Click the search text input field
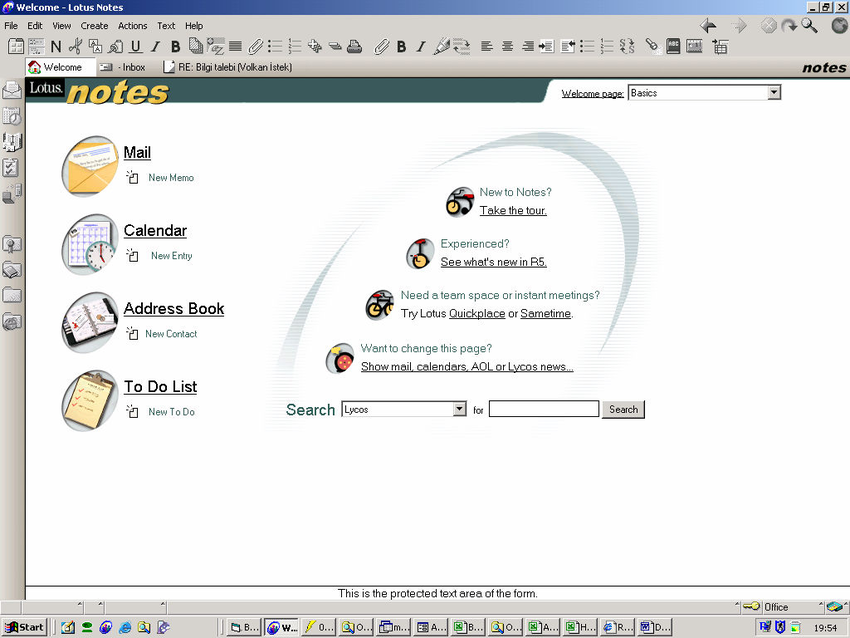 pyautogui.click(x=544, y=409)
